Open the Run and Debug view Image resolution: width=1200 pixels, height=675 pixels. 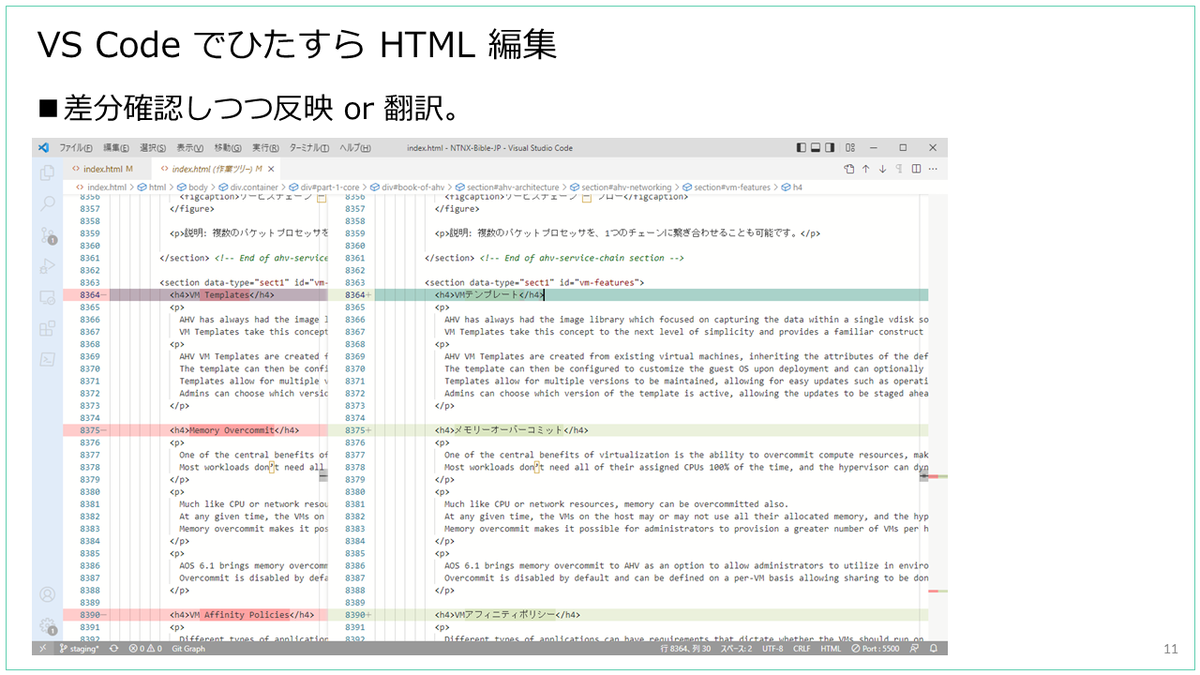coord(46,267)
